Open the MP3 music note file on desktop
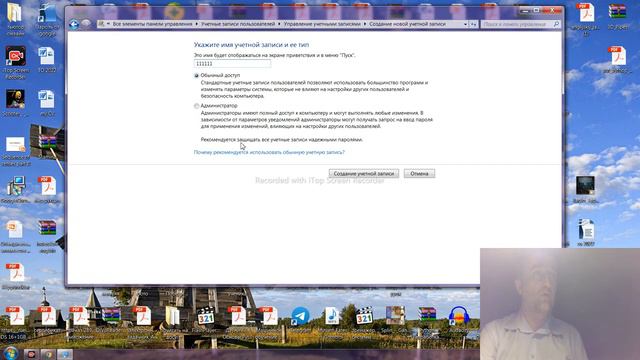 tap(332, 316)
